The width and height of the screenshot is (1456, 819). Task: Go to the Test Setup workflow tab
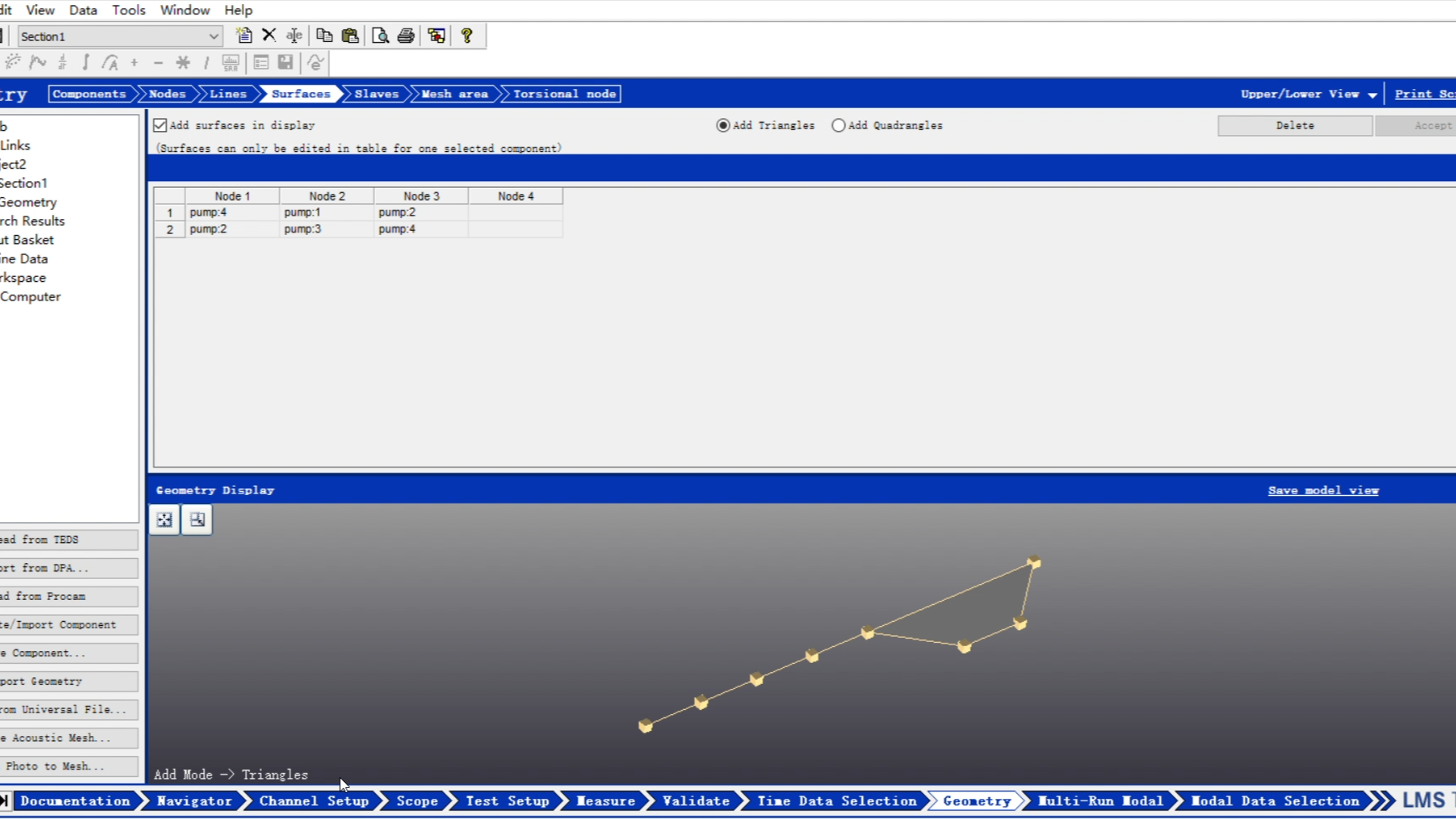(x=507, y=801)
